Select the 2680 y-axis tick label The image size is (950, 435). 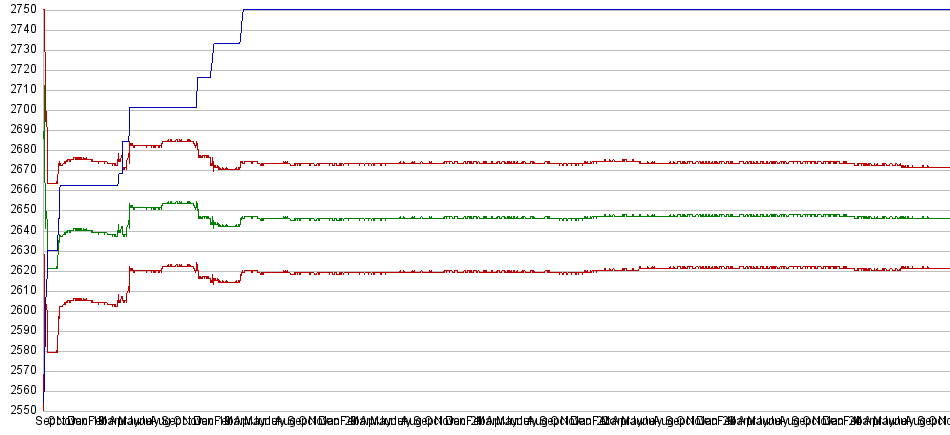pos(20,149)
